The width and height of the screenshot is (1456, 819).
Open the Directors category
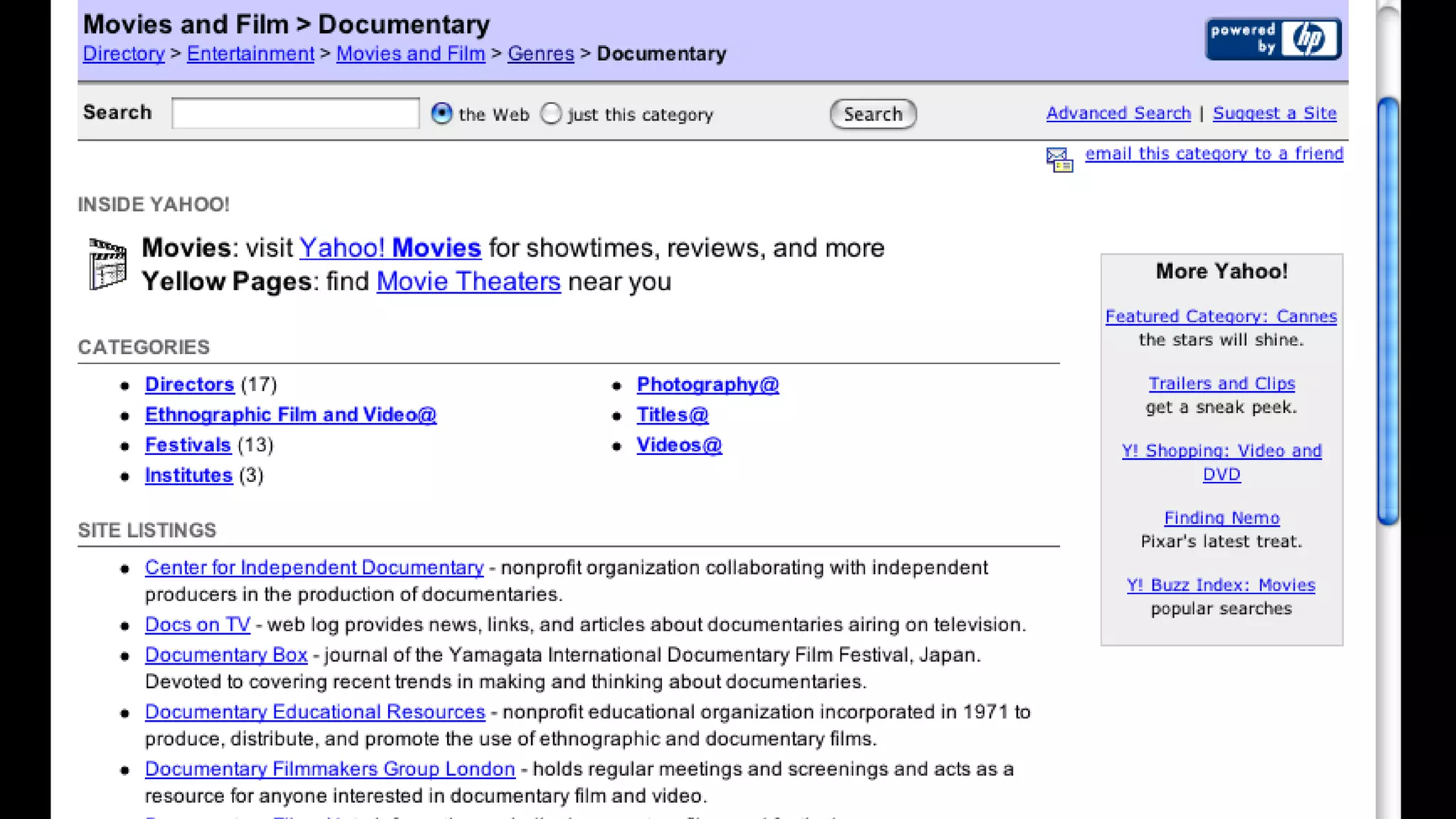[x=189, y=385]
